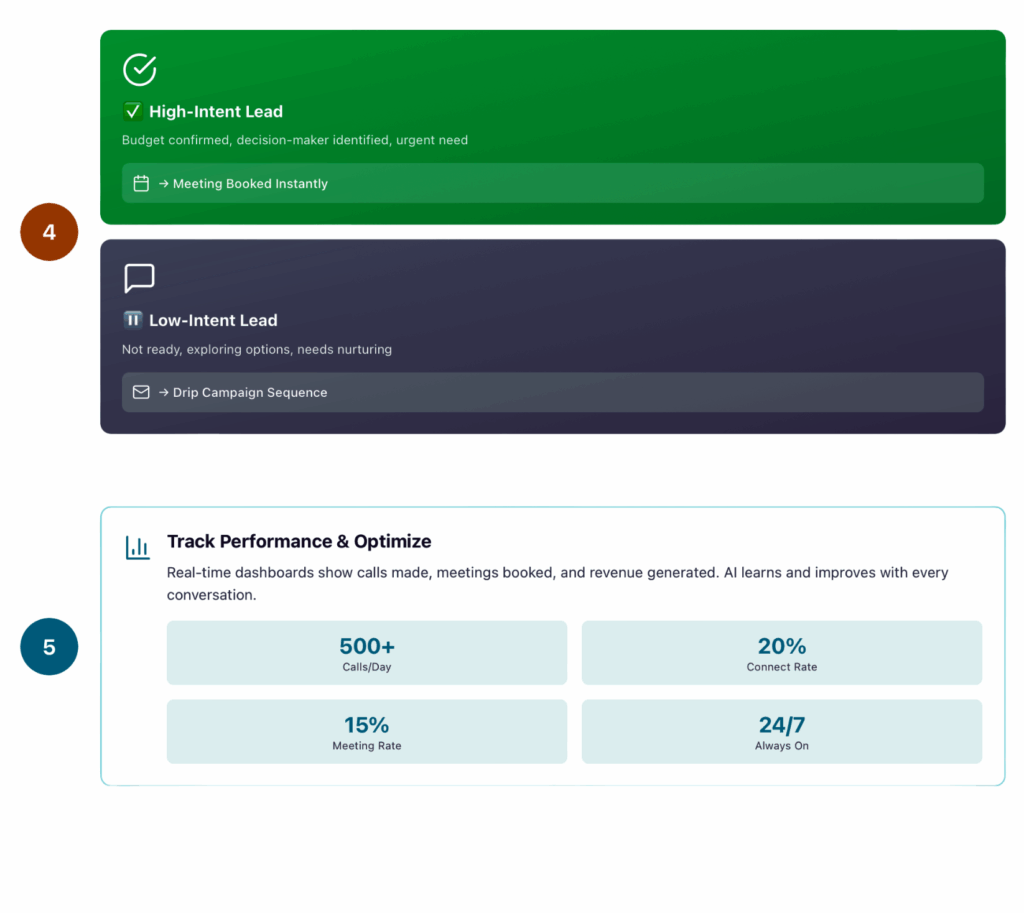Click the Not ready, exploring options description
Viewport: 1024px width, 913px height.
click(257, 349)
